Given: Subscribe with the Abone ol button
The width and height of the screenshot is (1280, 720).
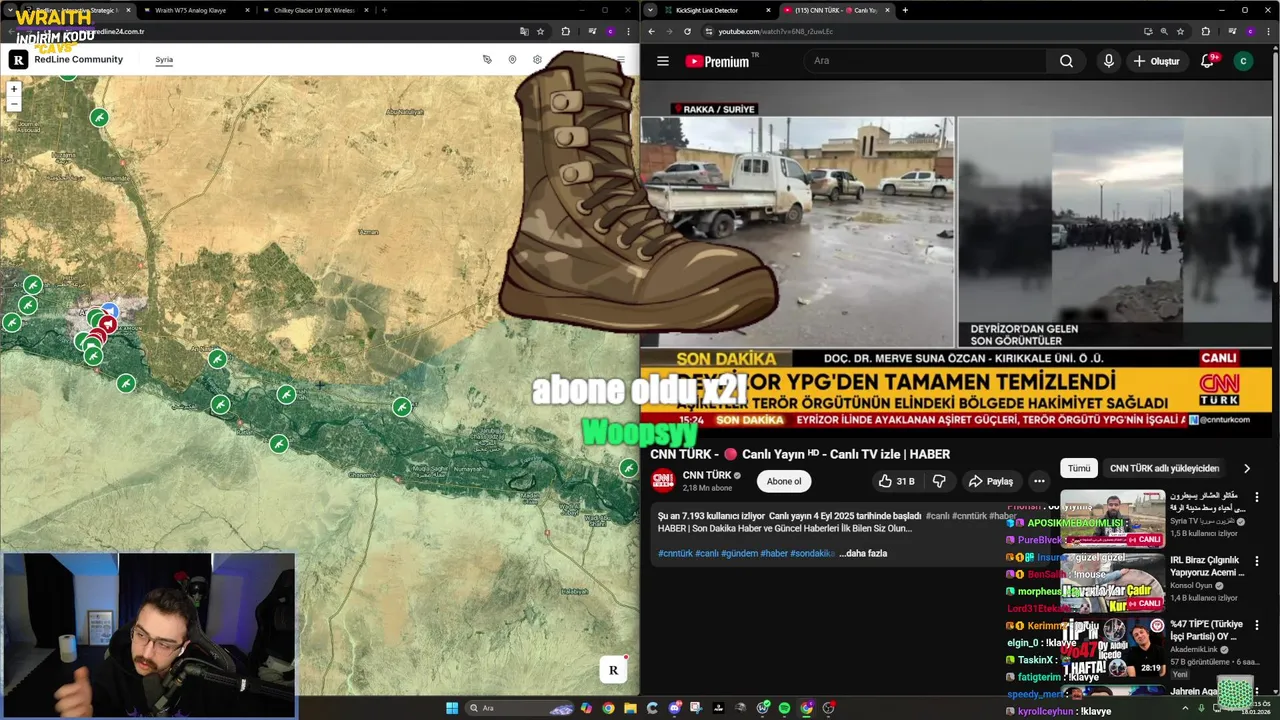Looking at the screenshot, I should pos(783,481).
